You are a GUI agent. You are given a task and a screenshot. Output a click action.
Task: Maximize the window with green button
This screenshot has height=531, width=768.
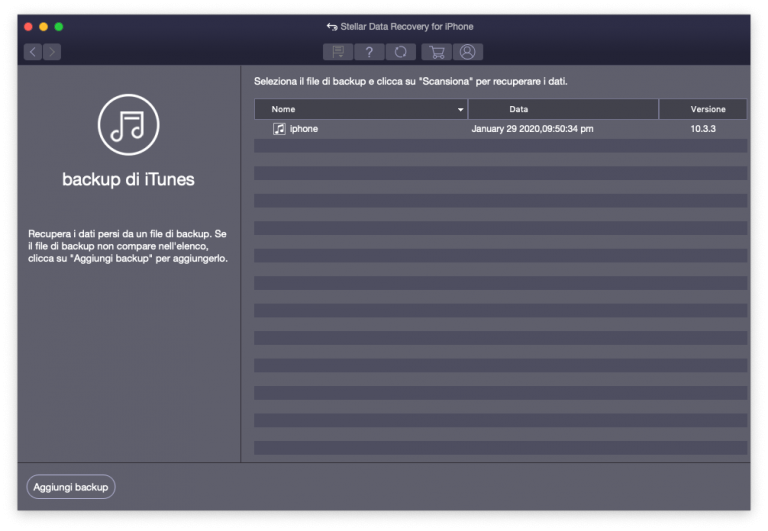[59, 26]
